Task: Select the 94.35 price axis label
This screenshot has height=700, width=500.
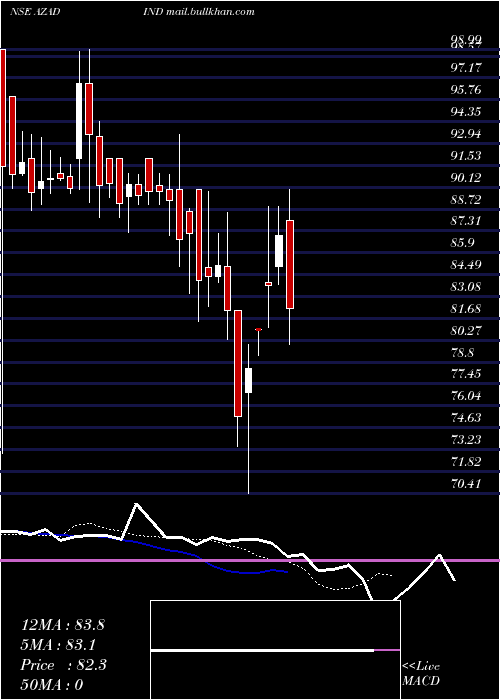Action: click(x=466, y=112)
